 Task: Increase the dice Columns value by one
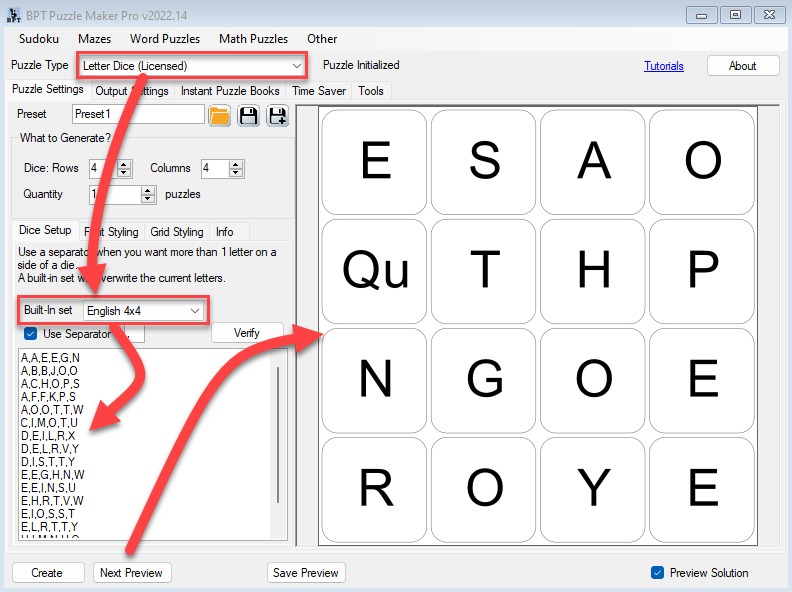237,164
